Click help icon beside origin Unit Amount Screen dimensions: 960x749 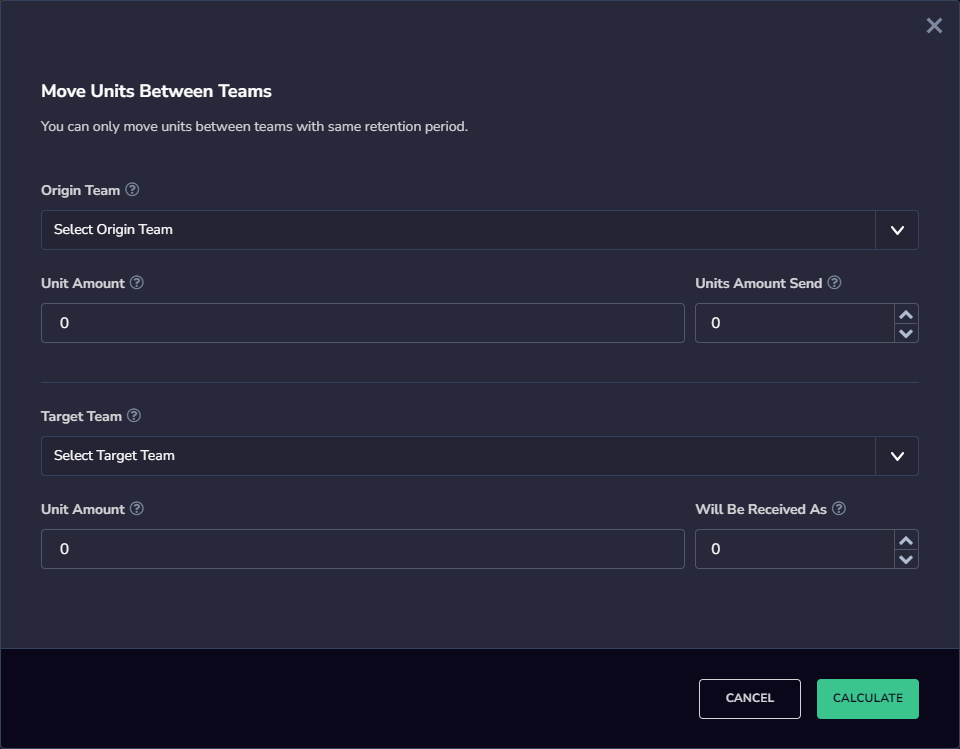(x=137, y=282)
